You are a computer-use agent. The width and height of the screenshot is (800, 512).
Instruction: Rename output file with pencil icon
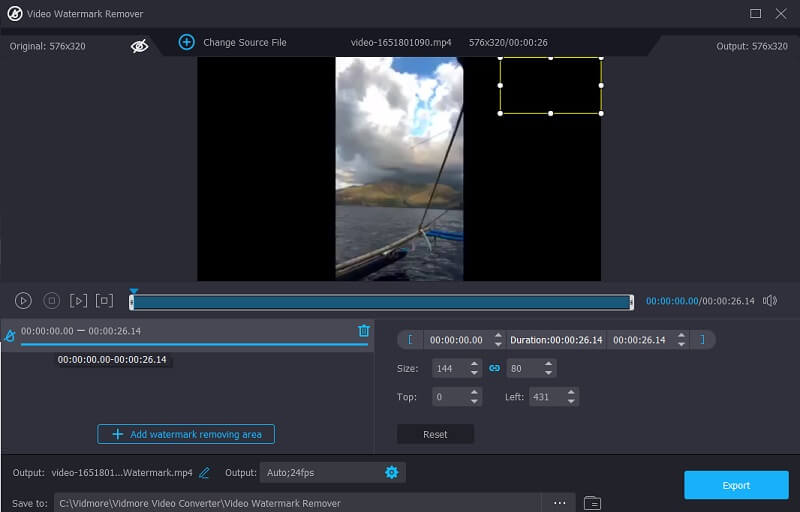pos(204,473)
